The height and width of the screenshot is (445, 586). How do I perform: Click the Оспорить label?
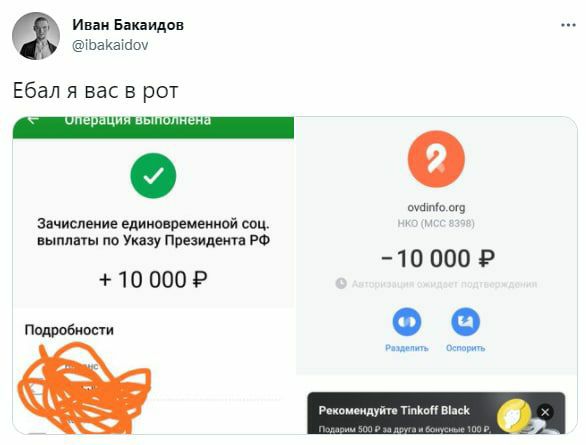tap(465, 348)
